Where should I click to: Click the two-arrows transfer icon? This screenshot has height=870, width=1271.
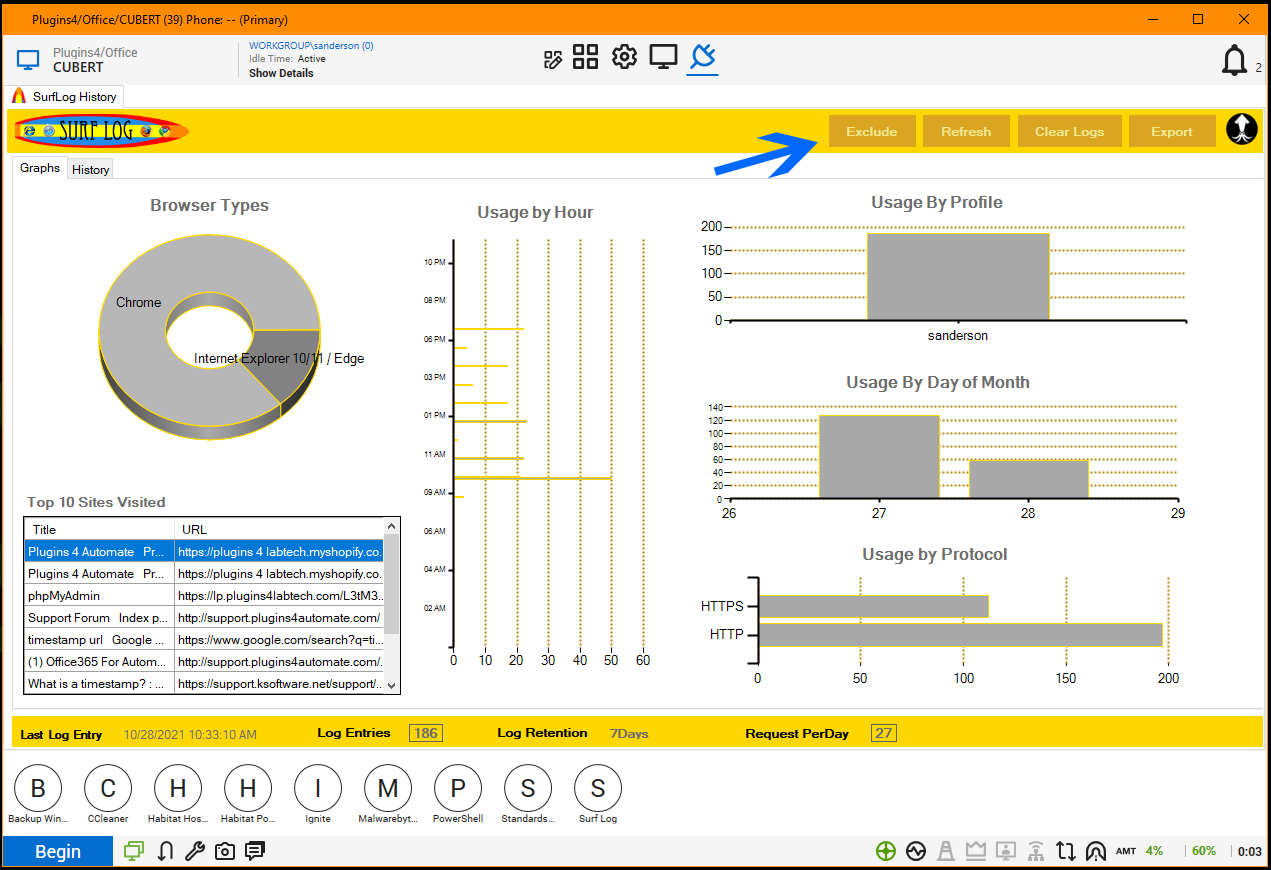[1066, 851]
